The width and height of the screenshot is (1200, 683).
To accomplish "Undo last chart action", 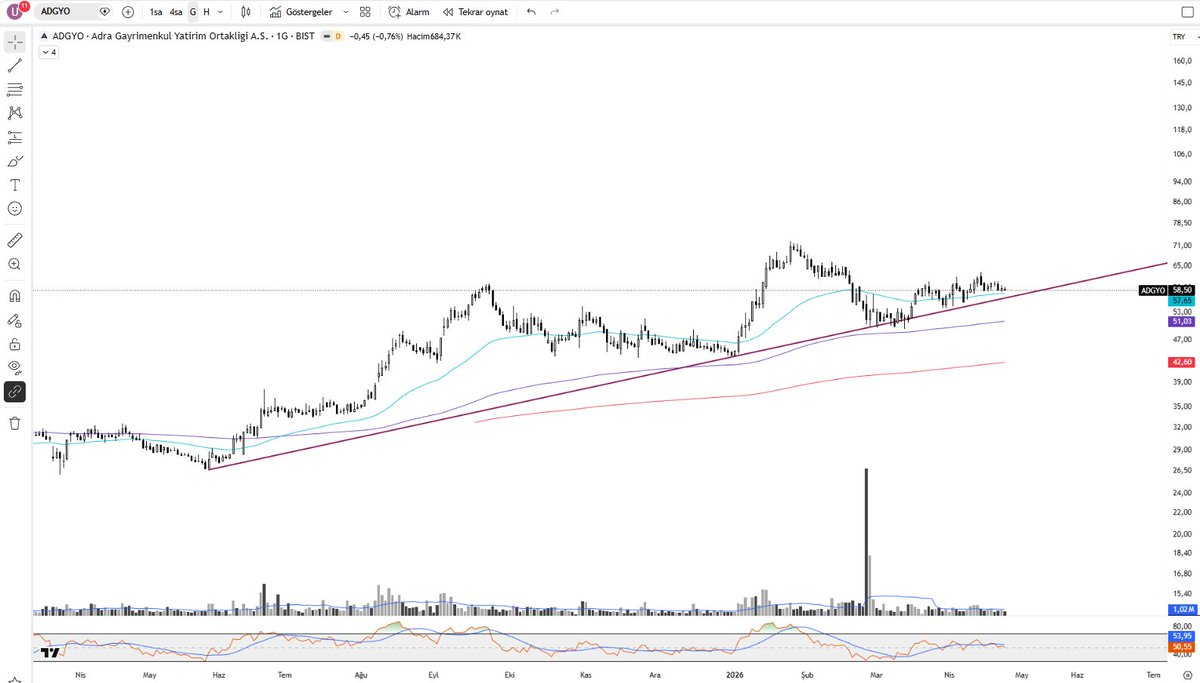I will (531, 12).
